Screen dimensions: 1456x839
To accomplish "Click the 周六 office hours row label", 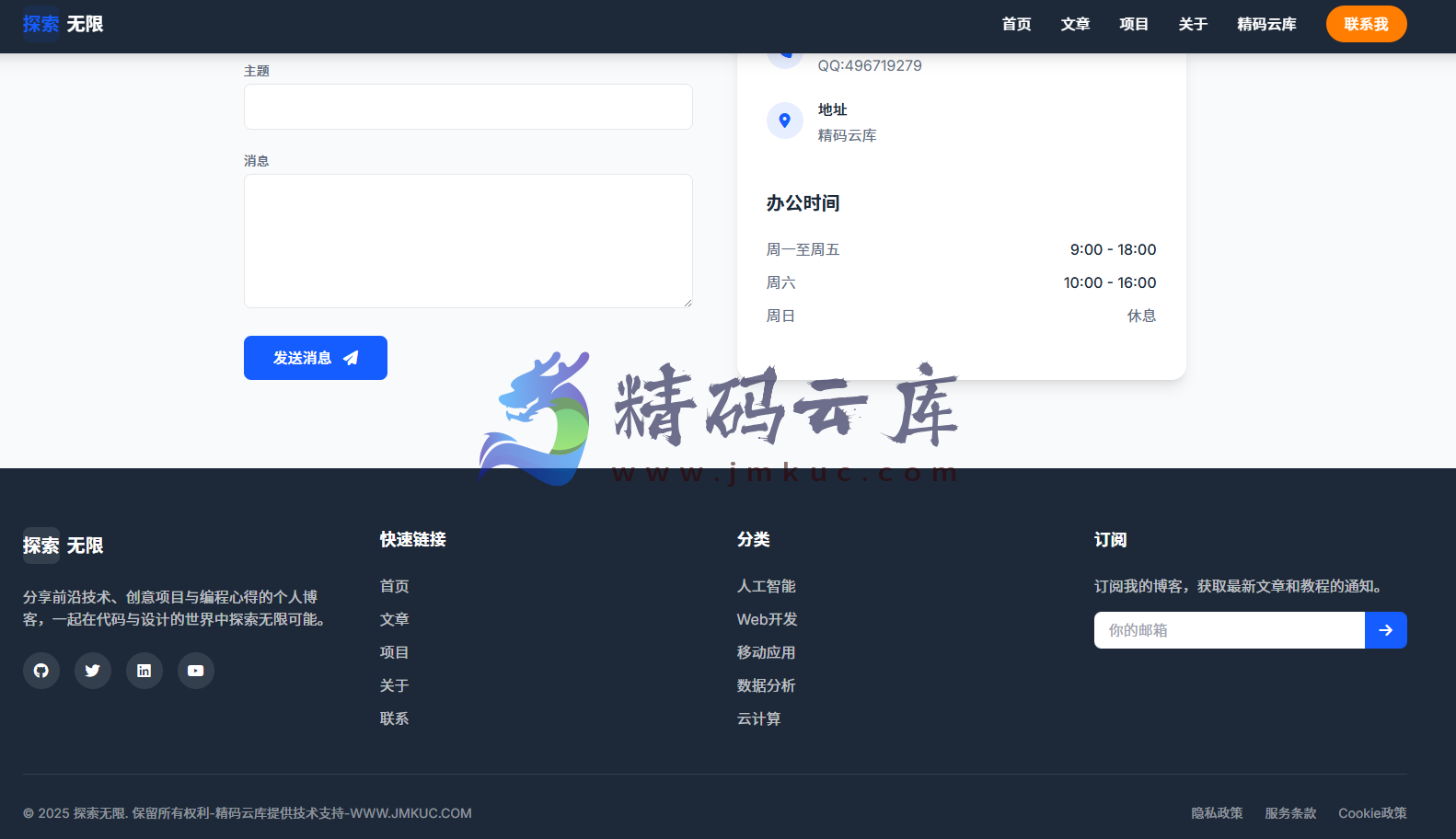I will pos(781,282).
